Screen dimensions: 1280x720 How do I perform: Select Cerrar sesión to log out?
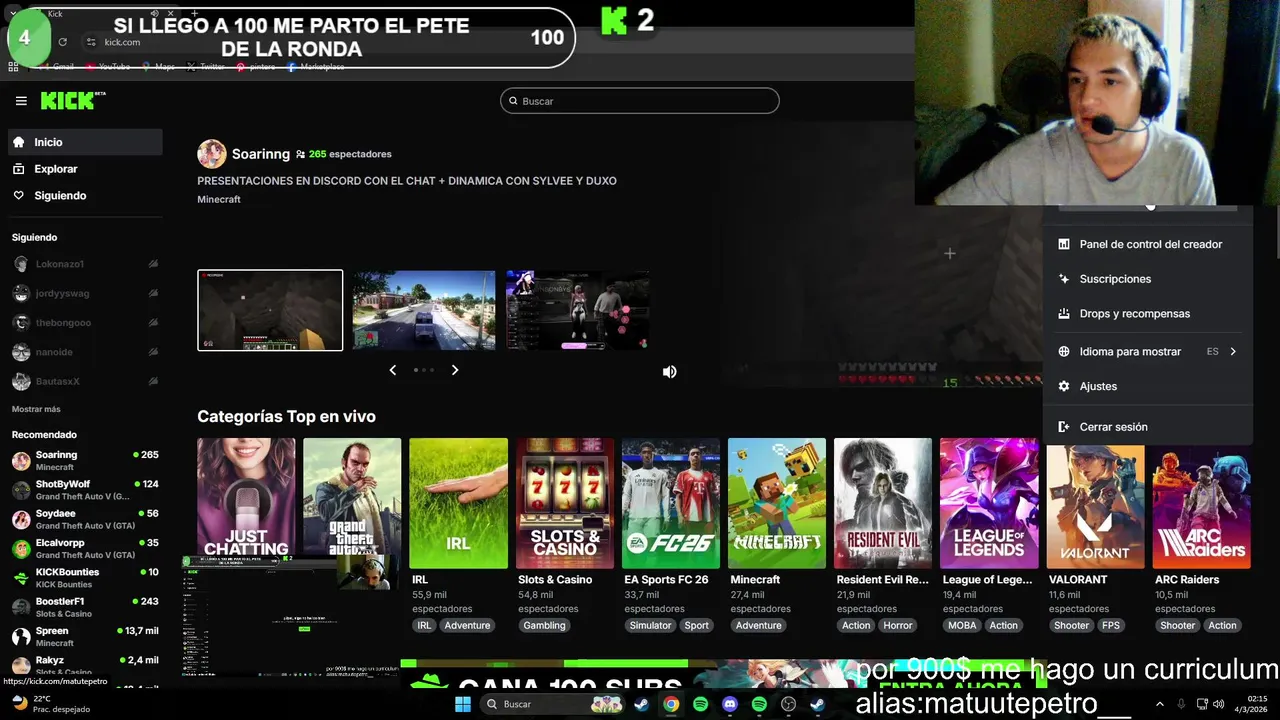pos(1148,427)
